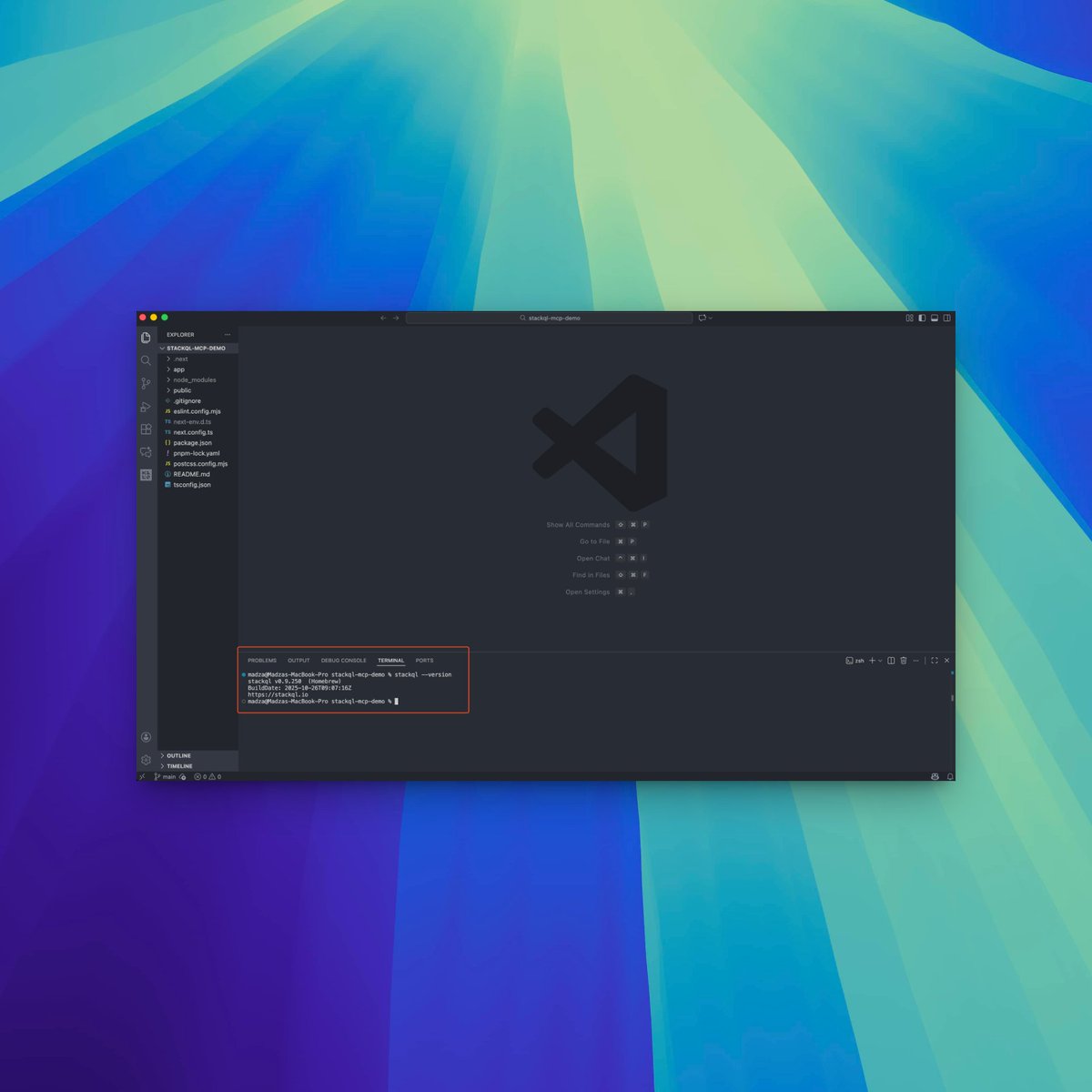Split the terminal

[x=891, y=661]
